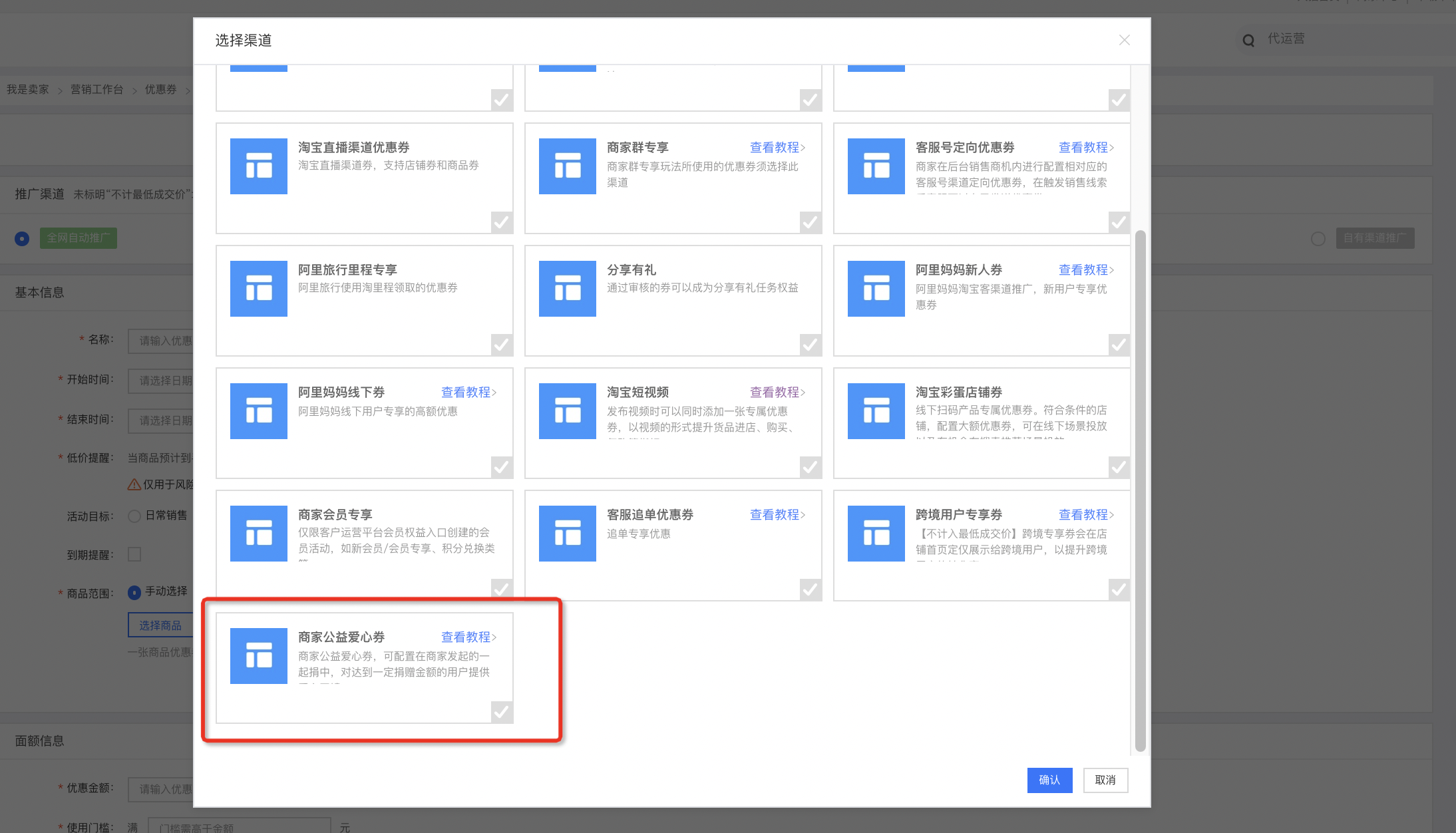This screenshot has height=833, width=1456.
Task: Click the 商家公益爱心券 channel icon
Action: click(258, 656)
